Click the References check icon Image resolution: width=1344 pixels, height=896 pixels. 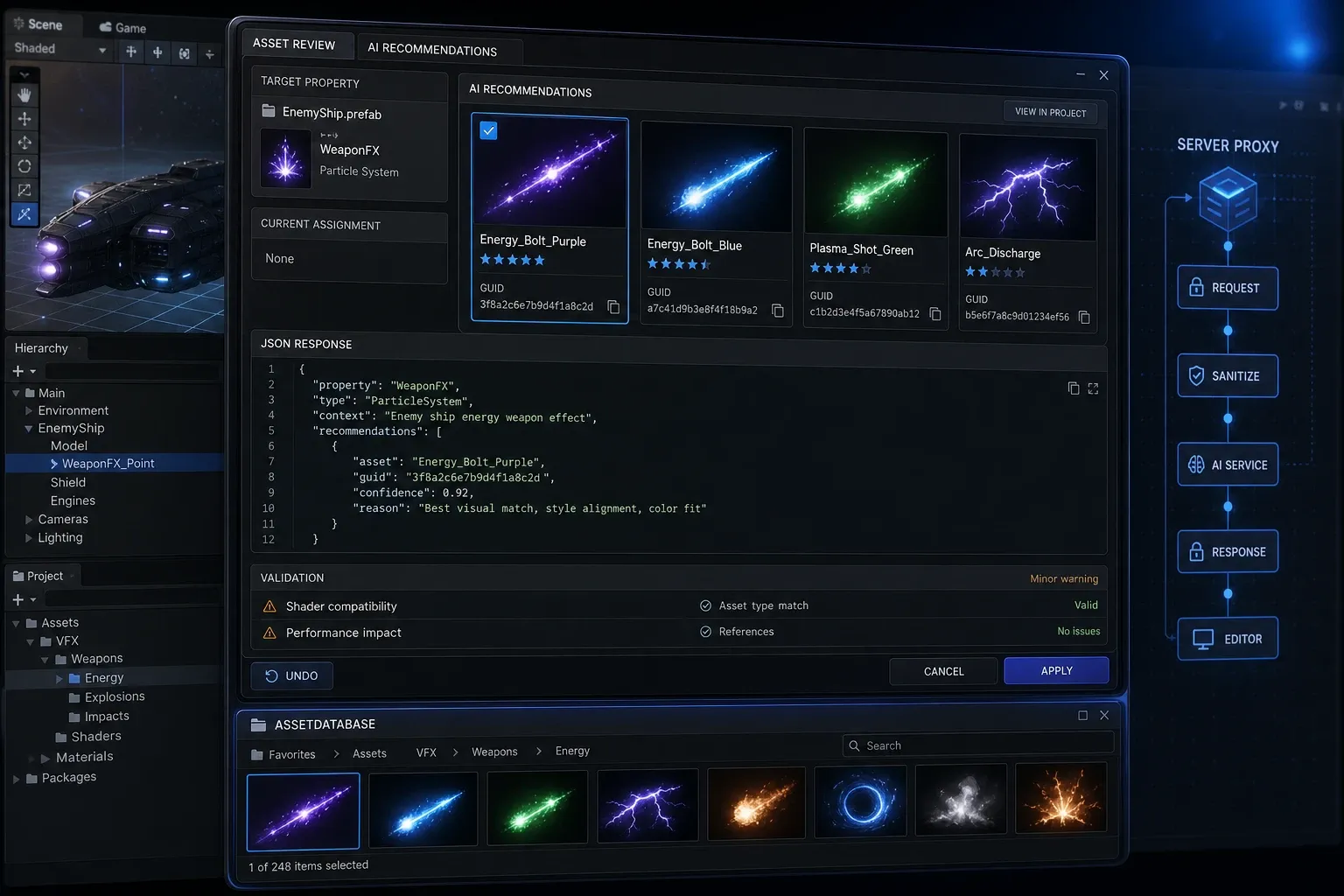705,632
